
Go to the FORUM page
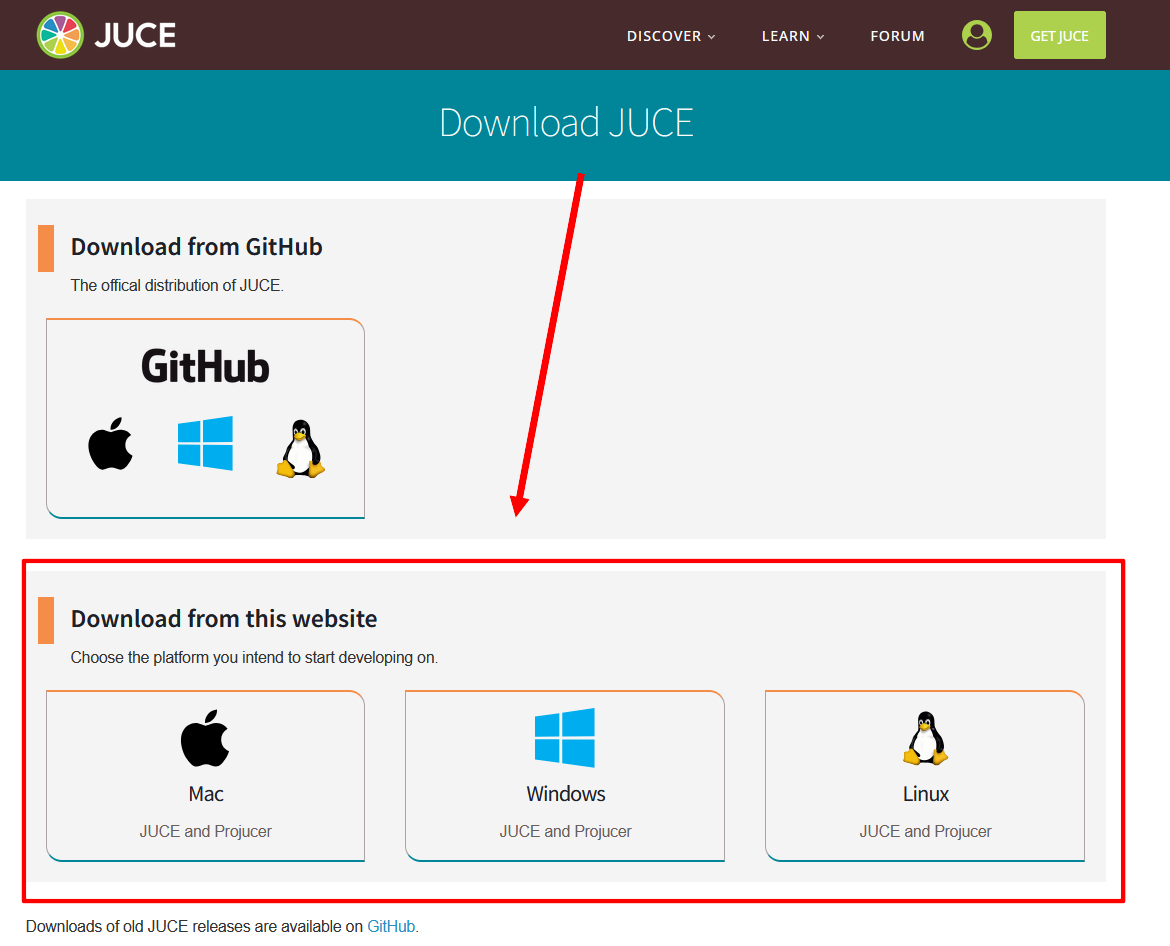897,36
